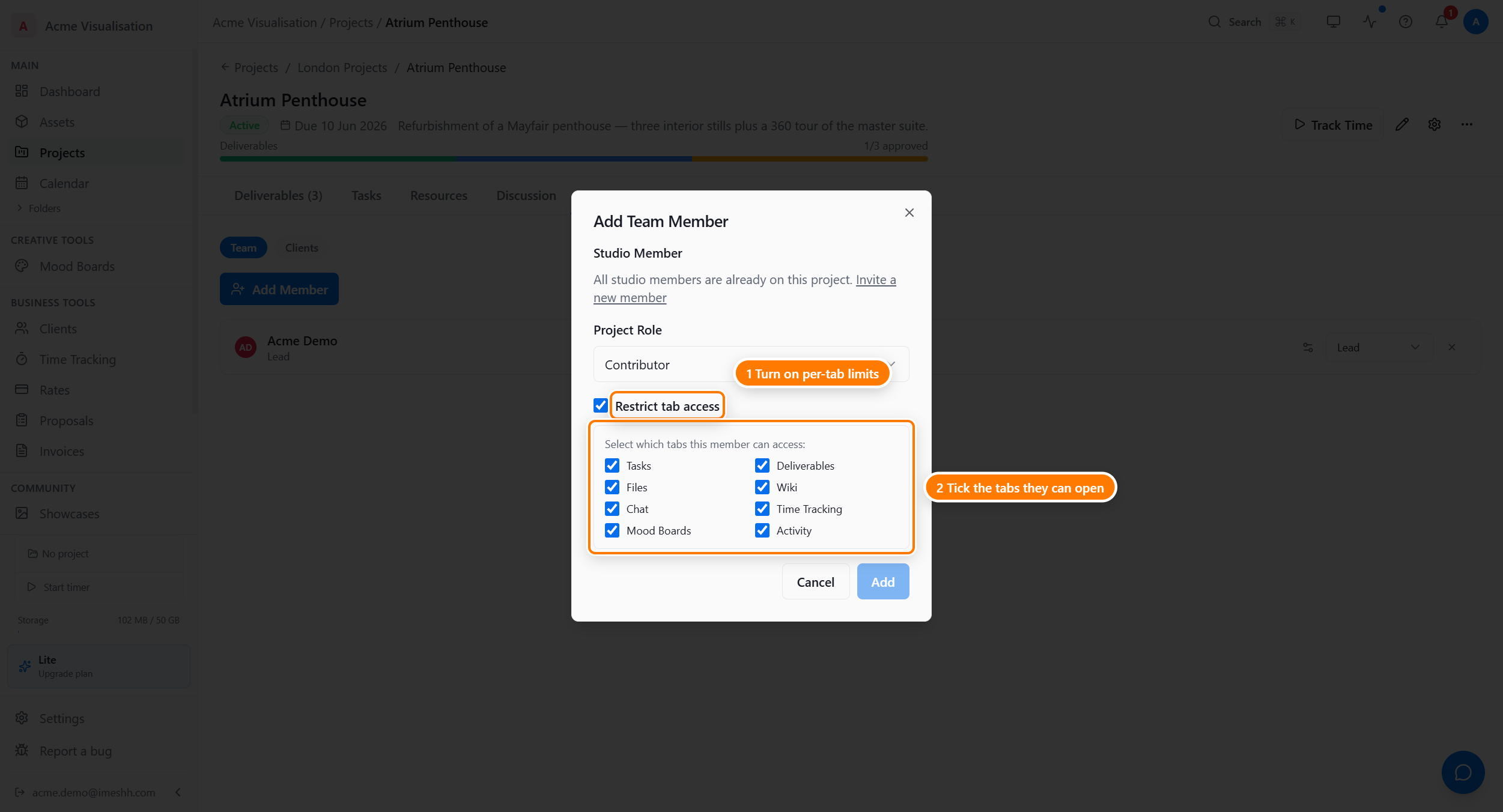The height and width of the screenshot is (812, 1503).
Task: Switch to the Resources tab
Action: click(x=439, y=195)
